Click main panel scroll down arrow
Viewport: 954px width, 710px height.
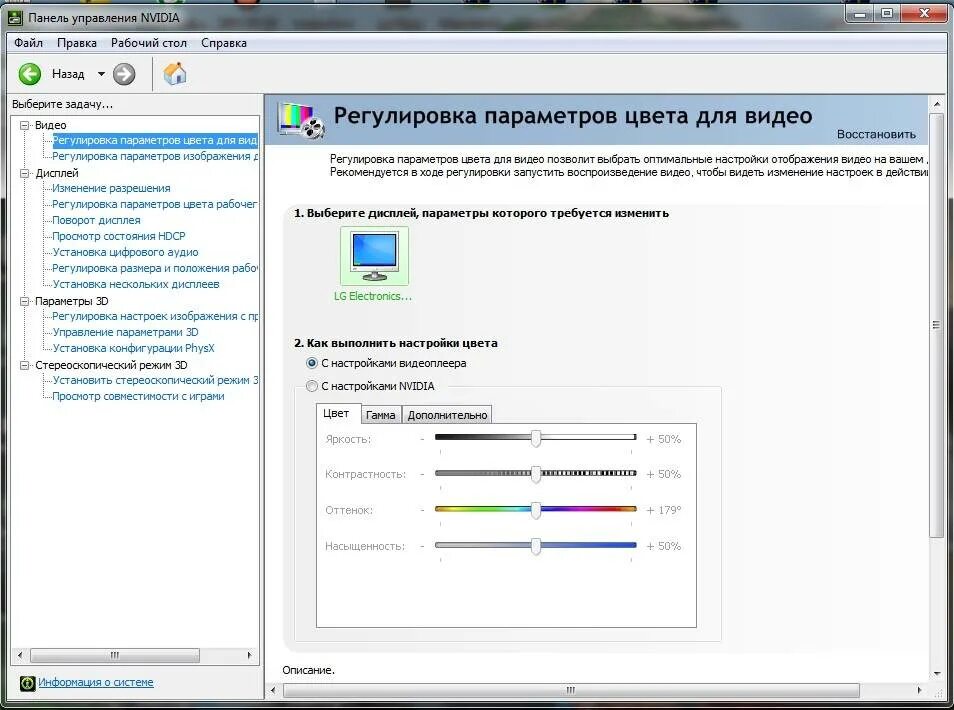point(936,673)
